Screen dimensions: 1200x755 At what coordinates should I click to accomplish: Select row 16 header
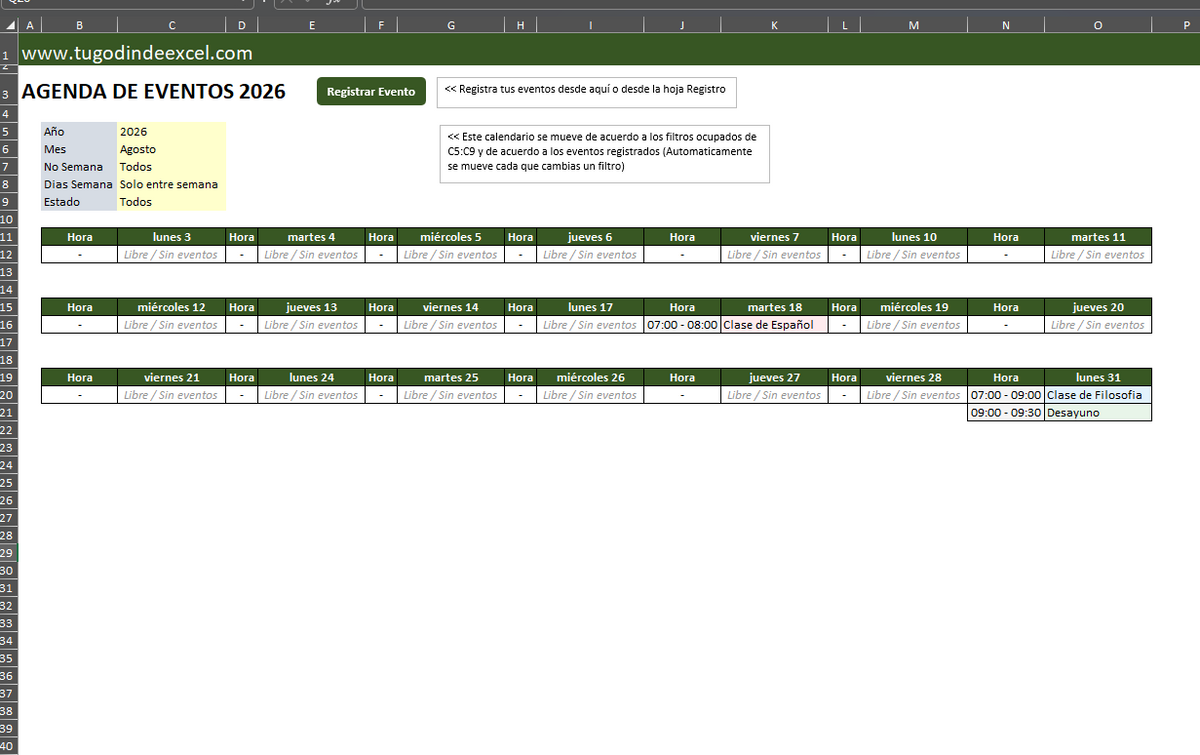pyautogui.click(x=8, y=325)
